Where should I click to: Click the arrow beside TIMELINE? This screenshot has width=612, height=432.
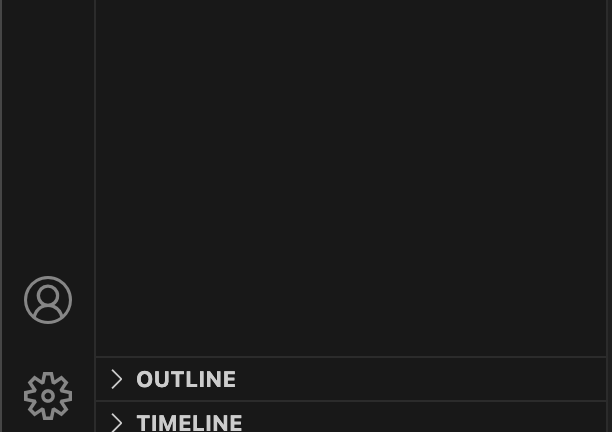tap(117, 422)
